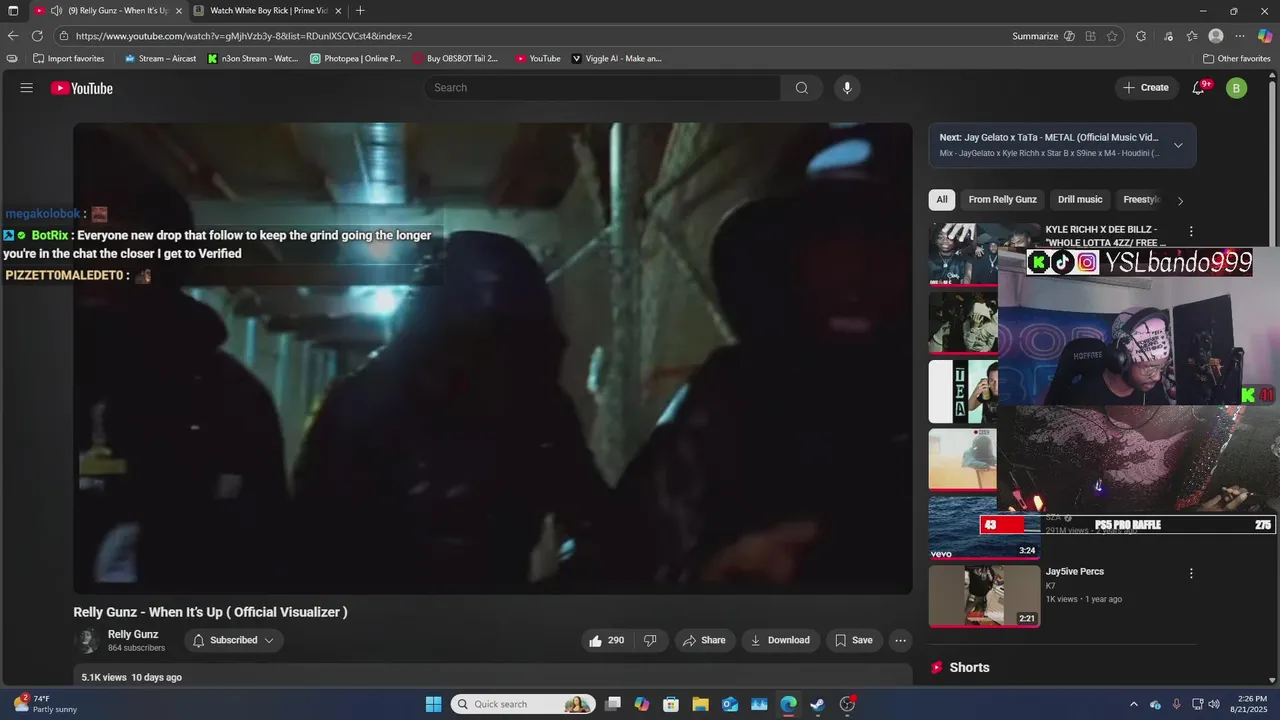Open Edge Settings and more ellipsis
Viewport: 1280px width, 720px height.
tap(1240, 36)
